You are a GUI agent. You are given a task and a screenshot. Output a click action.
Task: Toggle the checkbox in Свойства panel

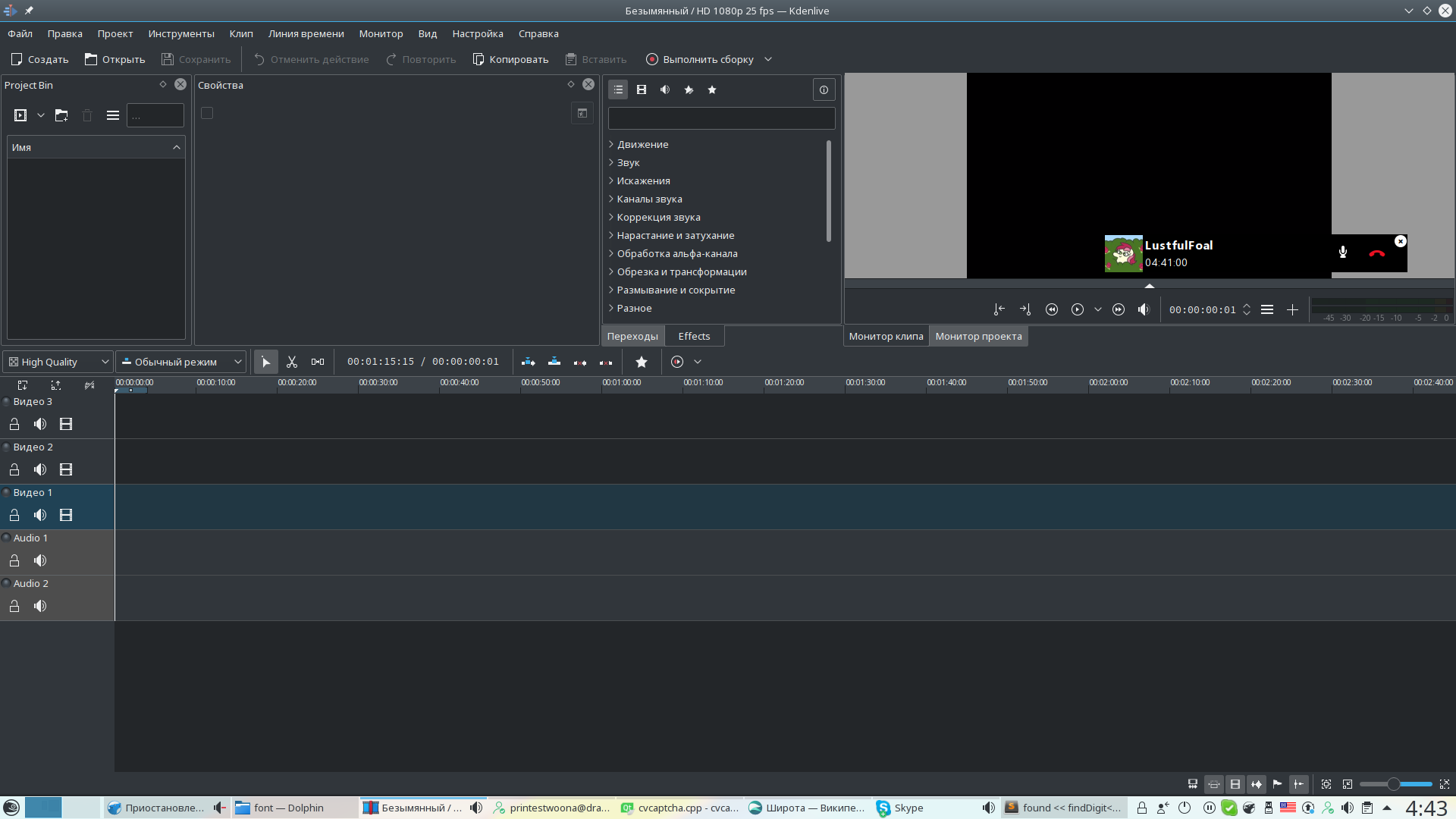click(x=207, y=113)
